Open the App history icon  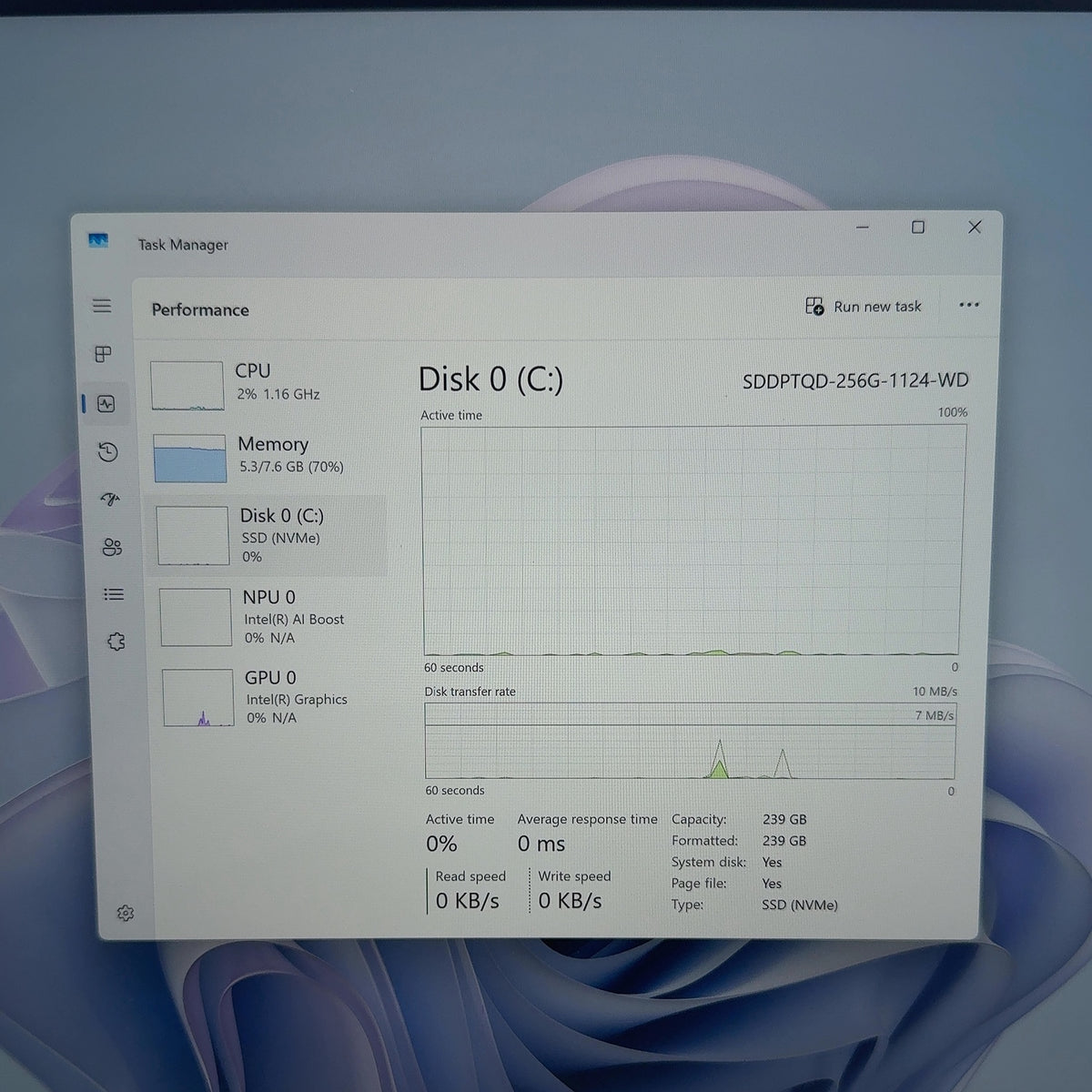[x=108, y=451]
